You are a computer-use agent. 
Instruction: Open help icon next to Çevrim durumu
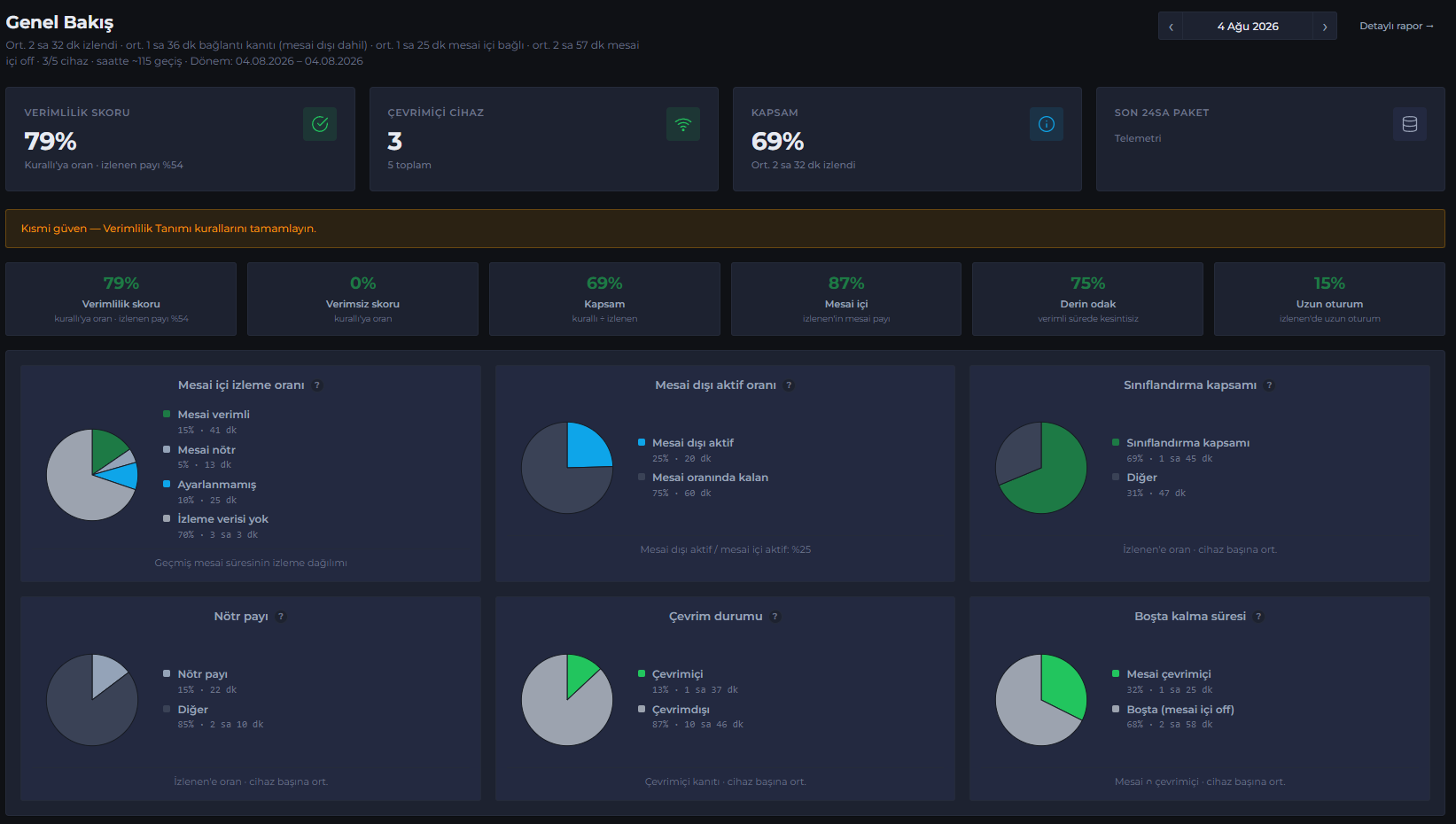coord(775,617)
